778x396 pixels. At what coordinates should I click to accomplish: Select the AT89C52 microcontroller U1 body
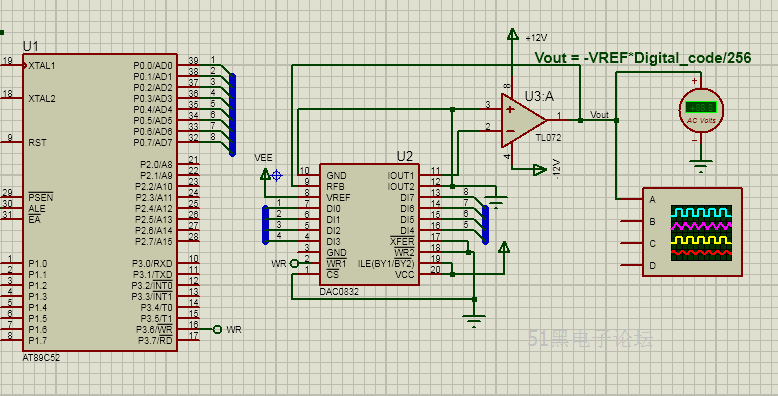(x=99, y=202)
